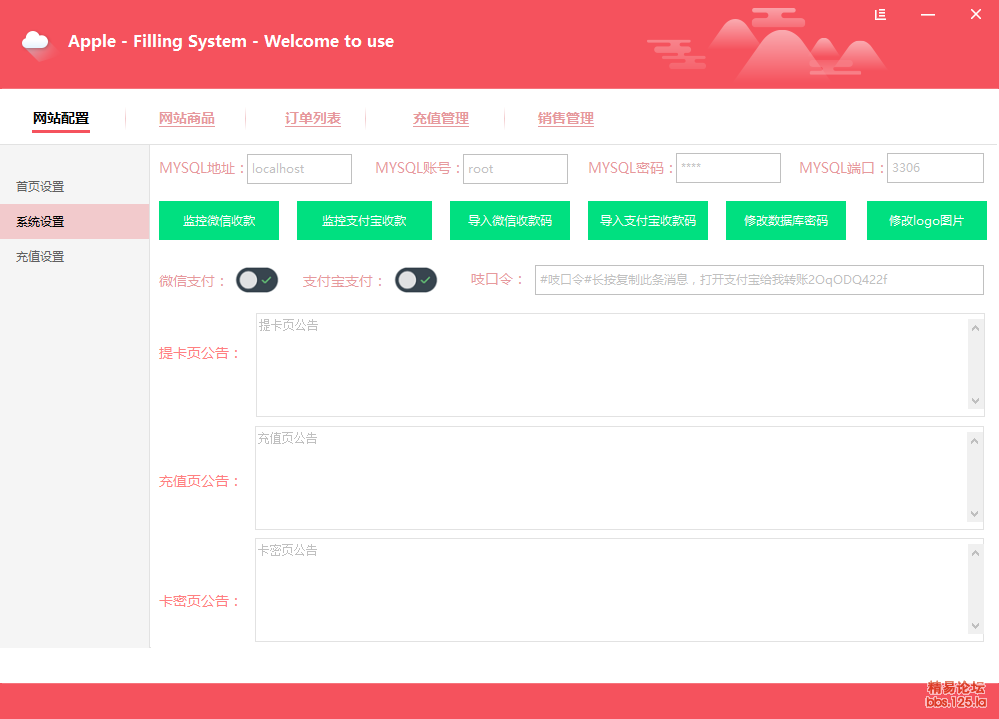Switch to the 网站商品 tab
The image size is (999, 719).
(x=187, y=118)
